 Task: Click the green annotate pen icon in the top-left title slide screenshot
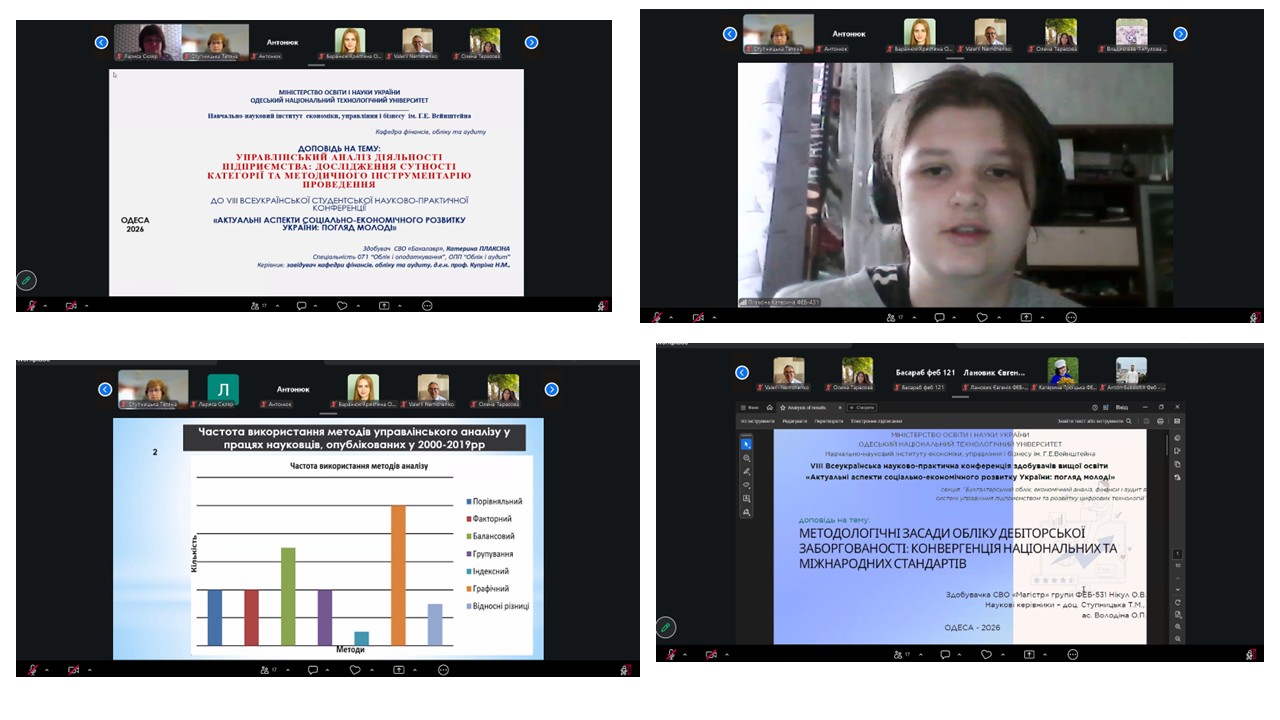[27, 280]
